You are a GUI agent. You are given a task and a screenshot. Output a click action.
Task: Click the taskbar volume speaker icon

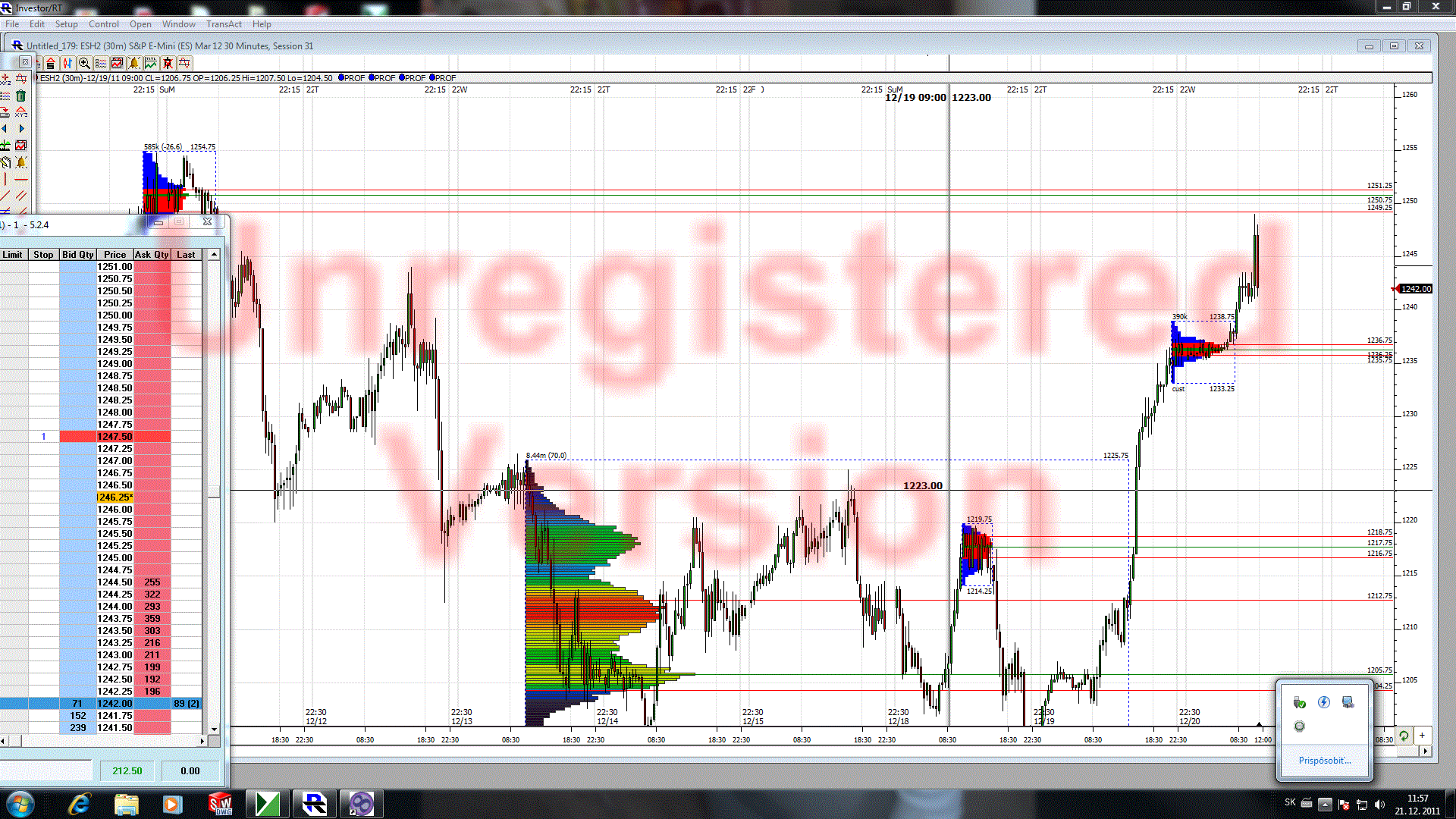click(1379, 804)
